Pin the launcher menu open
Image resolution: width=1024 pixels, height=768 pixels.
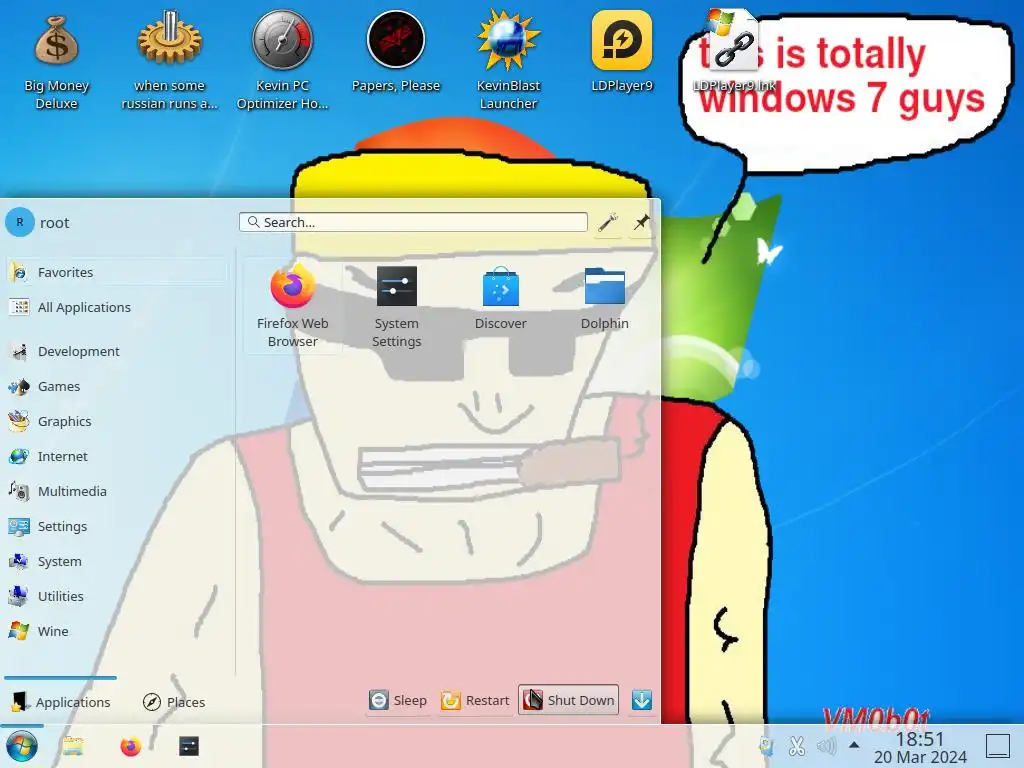(641, 222)
